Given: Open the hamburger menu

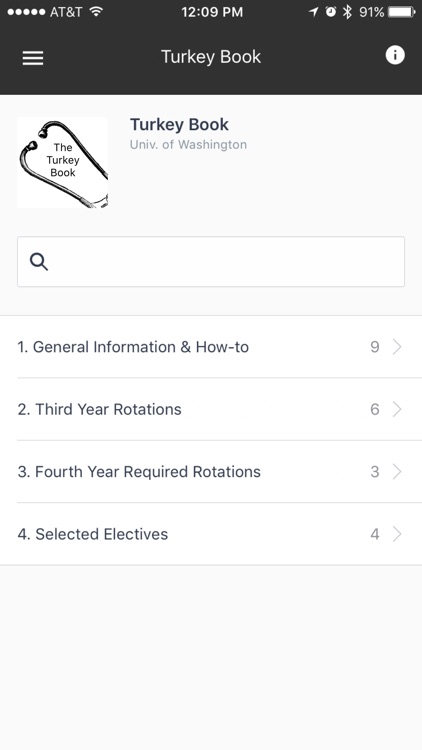Looking at the screenshot, I should (x=33, y=58).
